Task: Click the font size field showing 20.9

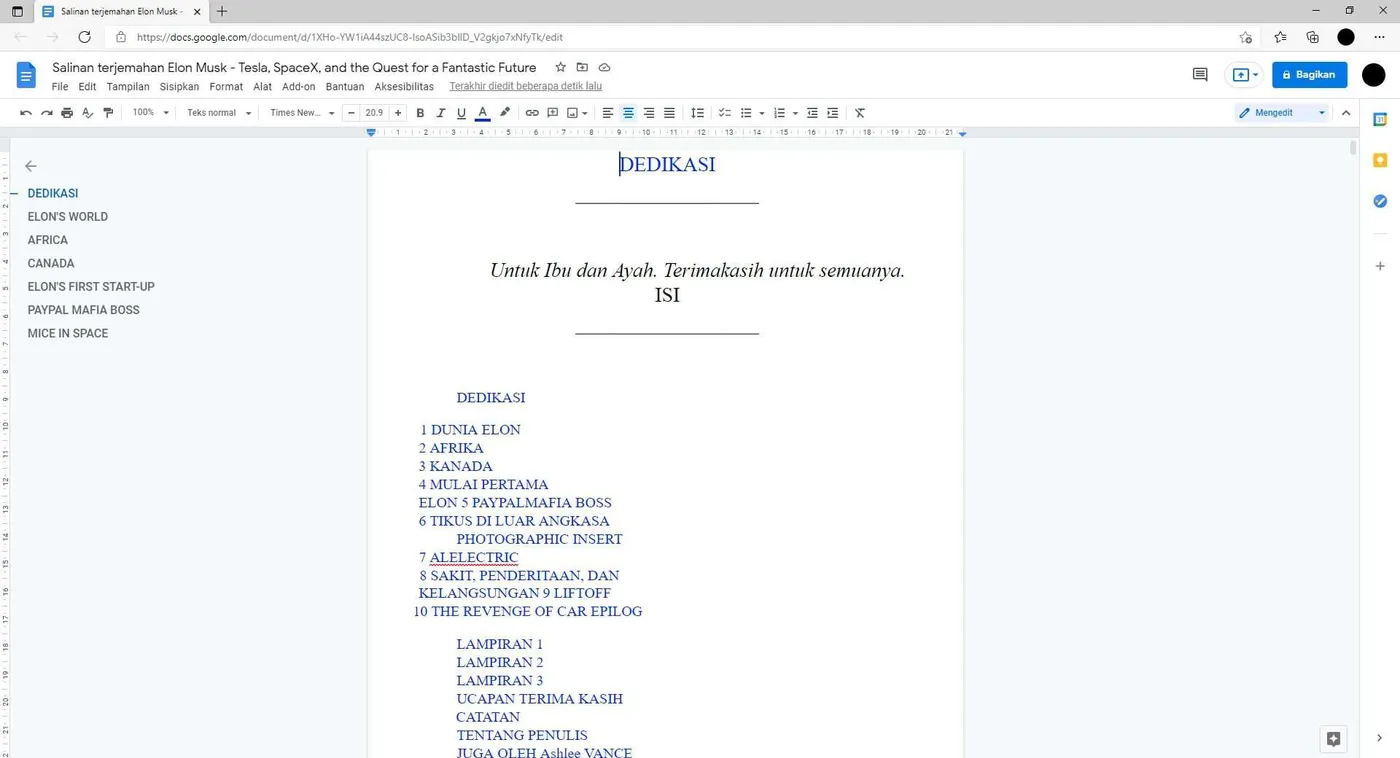Action: click(x=374, y=113)
